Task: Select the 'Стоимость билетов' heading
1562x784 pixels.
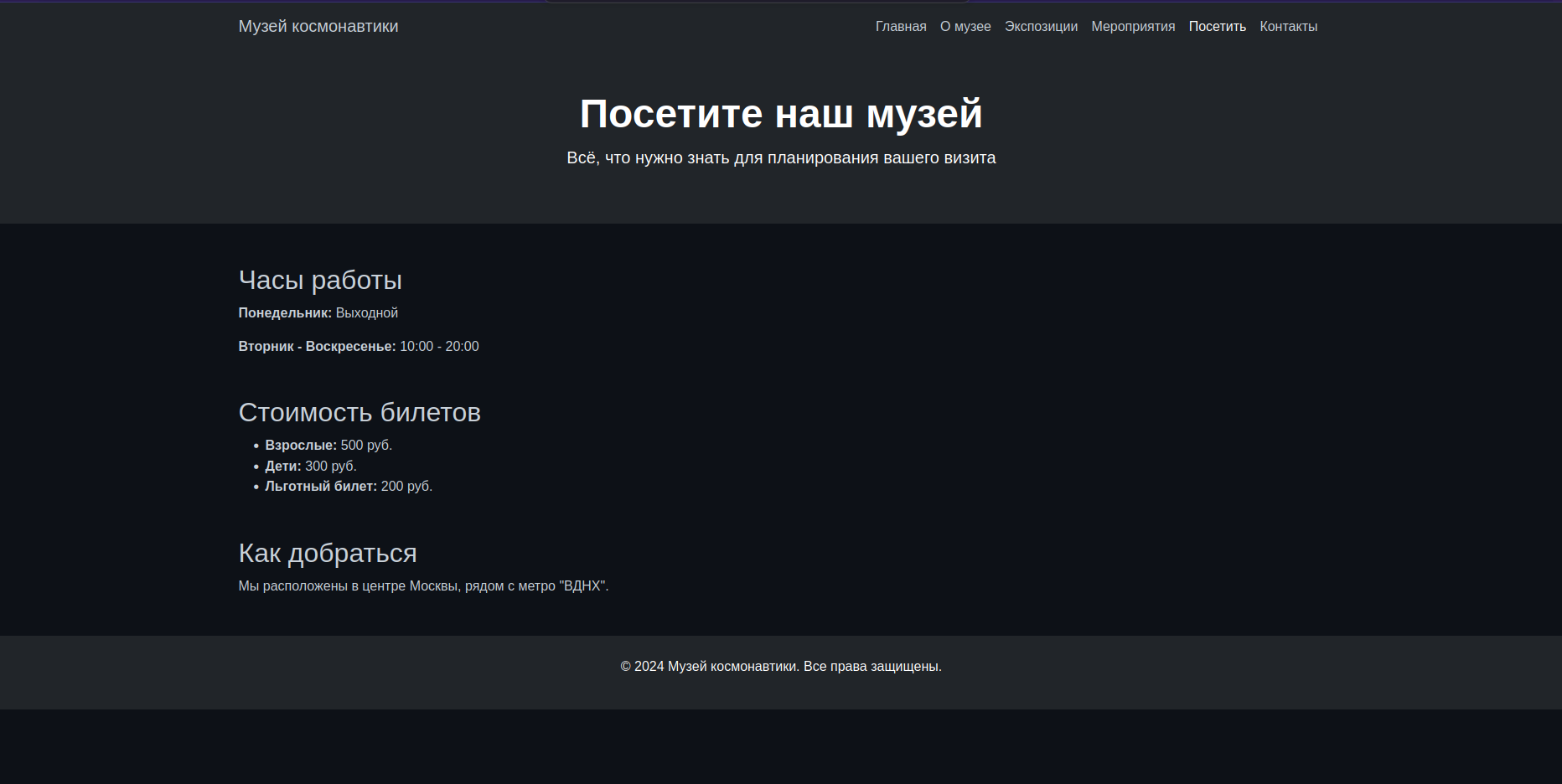Action: point(359,413)
